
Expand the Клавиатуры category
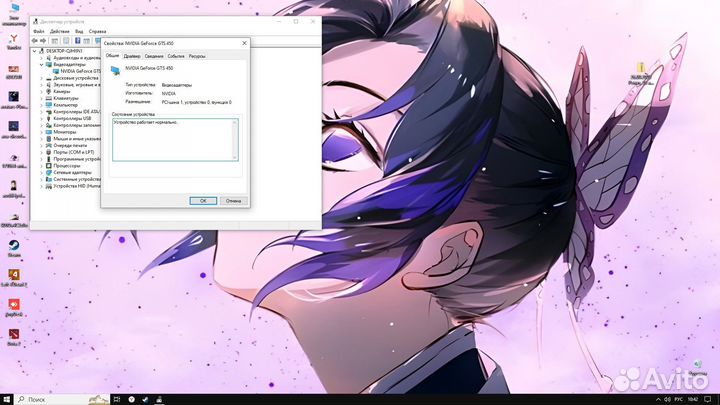pos(41,98)
